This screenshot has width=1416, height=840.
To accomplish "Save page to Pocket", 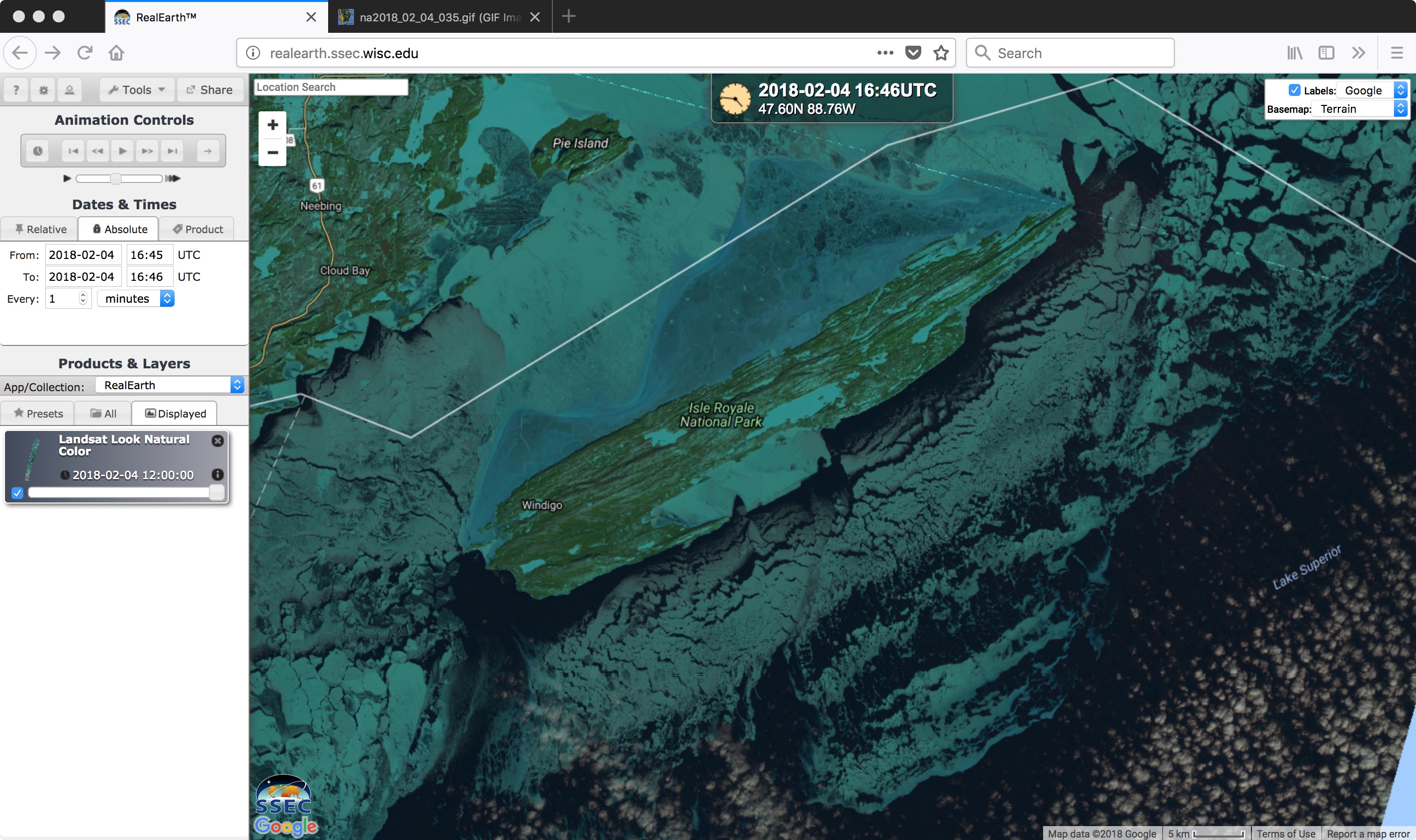I will point(913,53).
